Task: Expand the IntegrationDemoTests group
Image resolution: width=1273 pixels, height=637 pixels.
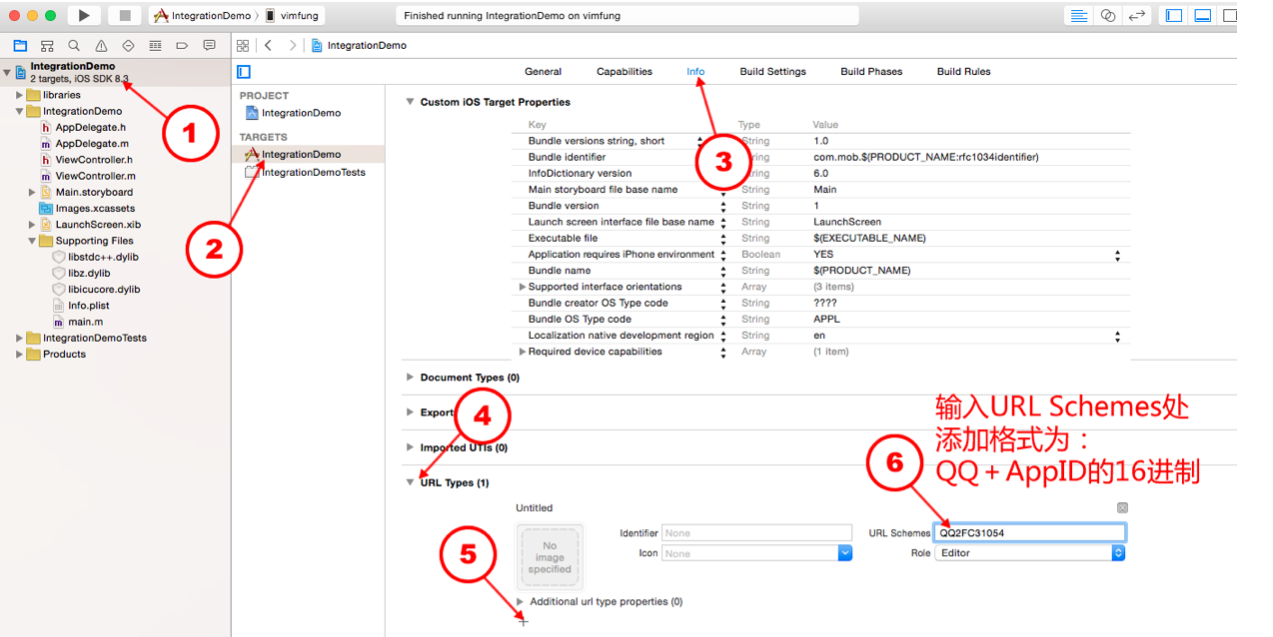Action: (20, 338)
